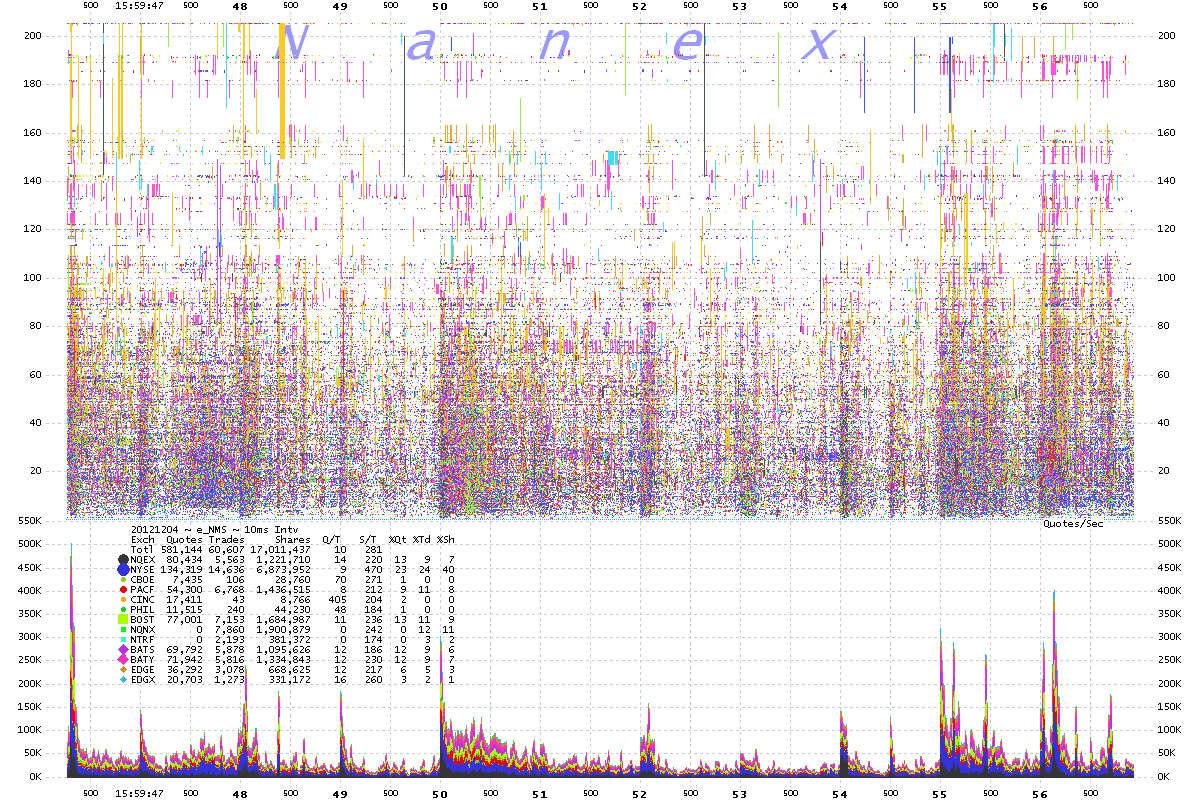This screenshot has height=800, width=1200.
Task: Select the 'Totl' row label
Action: coord(143,549)
